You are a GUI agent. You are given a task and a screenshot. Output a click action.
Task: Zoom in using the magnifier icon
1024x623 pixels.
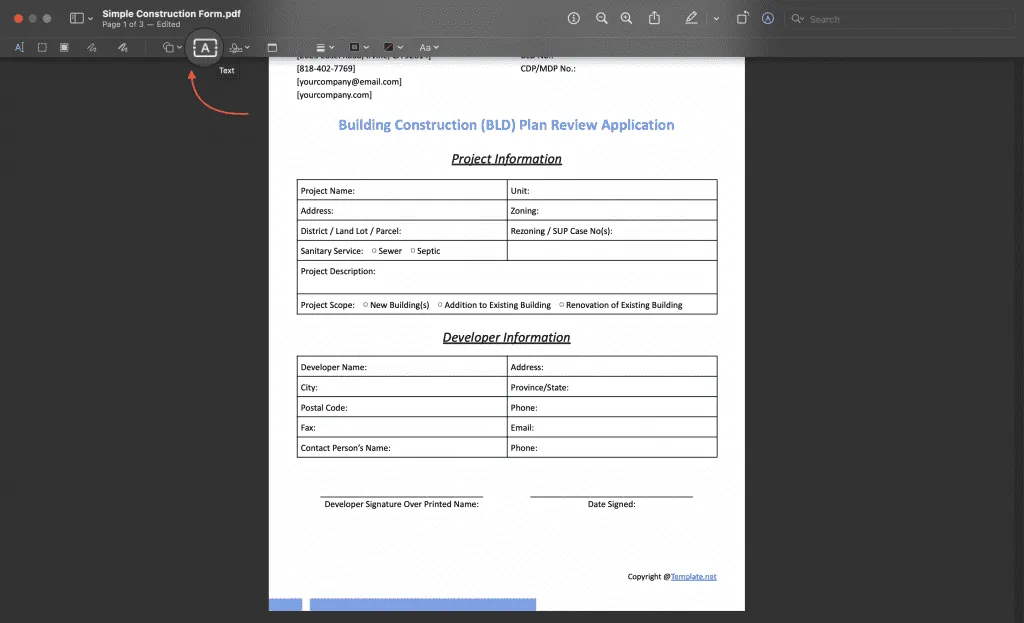pyautogui.click(x=626, y=18)
